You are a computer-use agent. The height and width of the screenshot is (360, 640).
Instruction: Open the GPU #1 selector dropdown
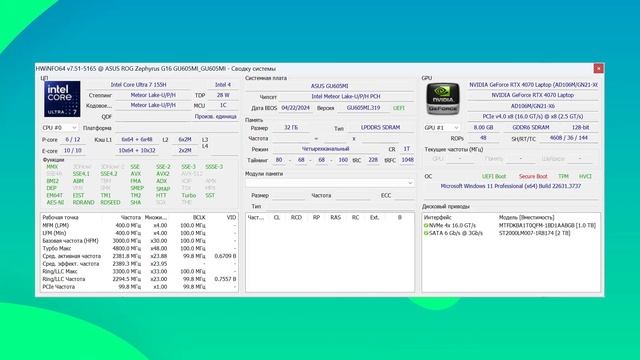coord(442,127)
